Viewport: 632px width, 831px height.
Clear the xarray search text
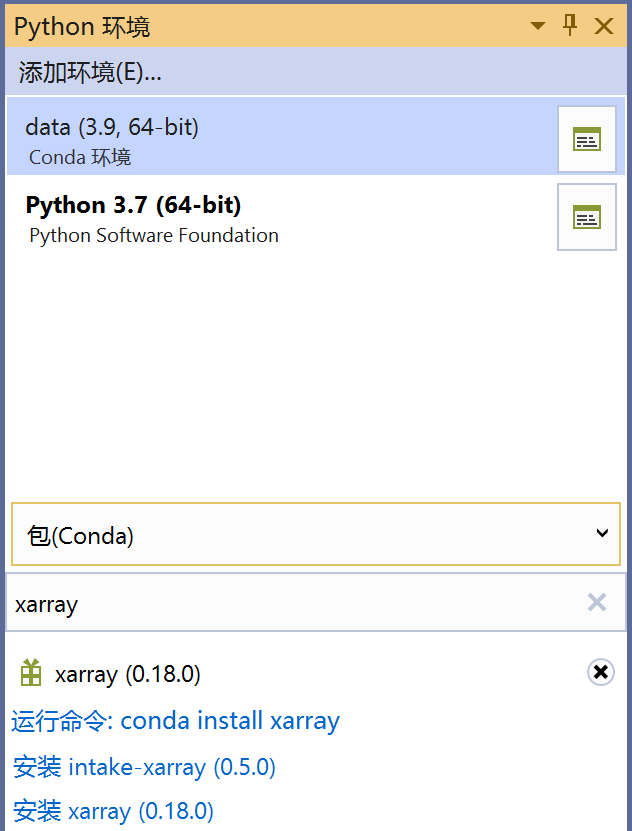click(597, 602)
